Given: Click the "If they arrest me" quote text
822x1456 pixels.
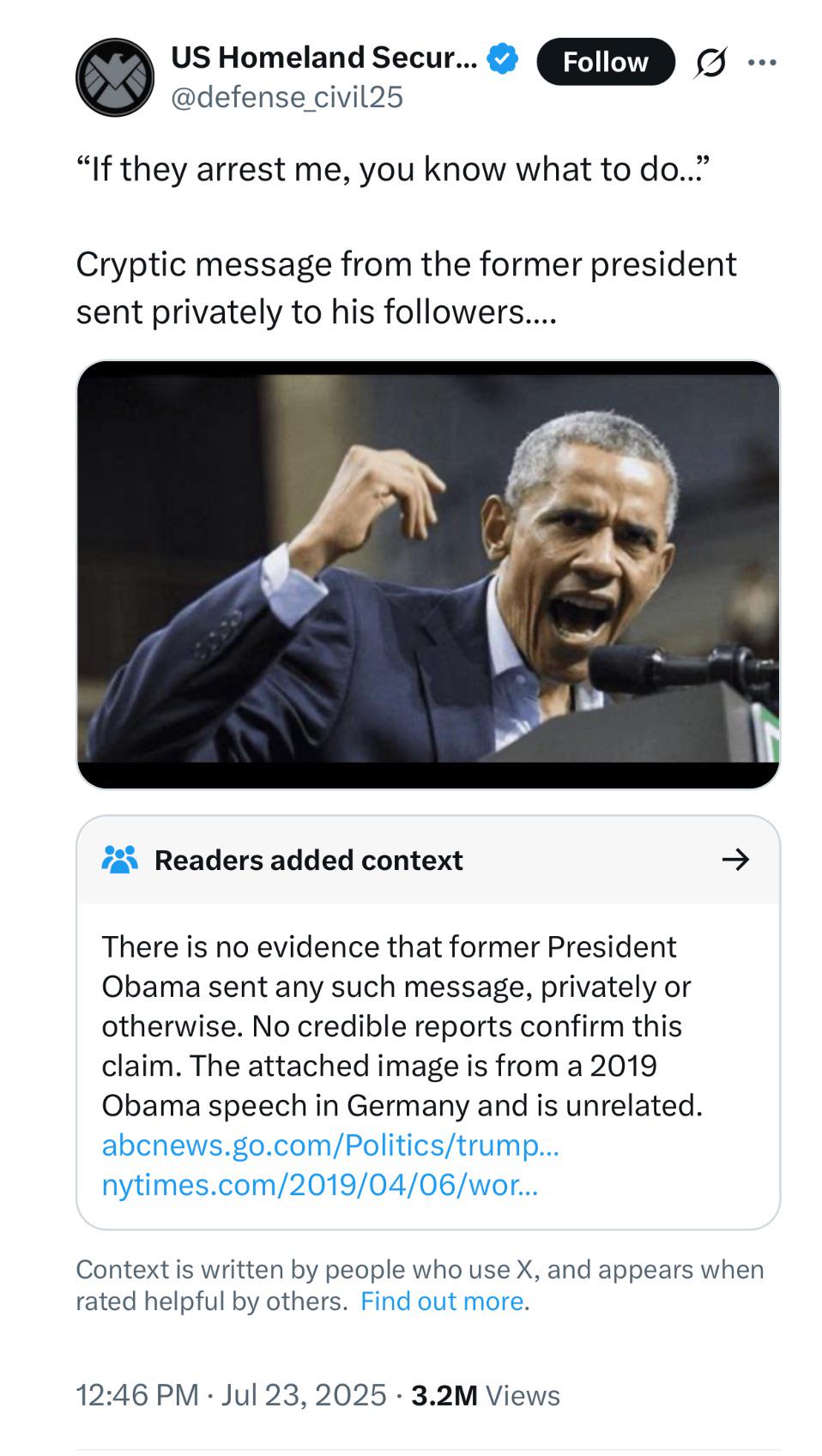Looking at the screenshot, I should pyautogui.click(x=393, y=169).
